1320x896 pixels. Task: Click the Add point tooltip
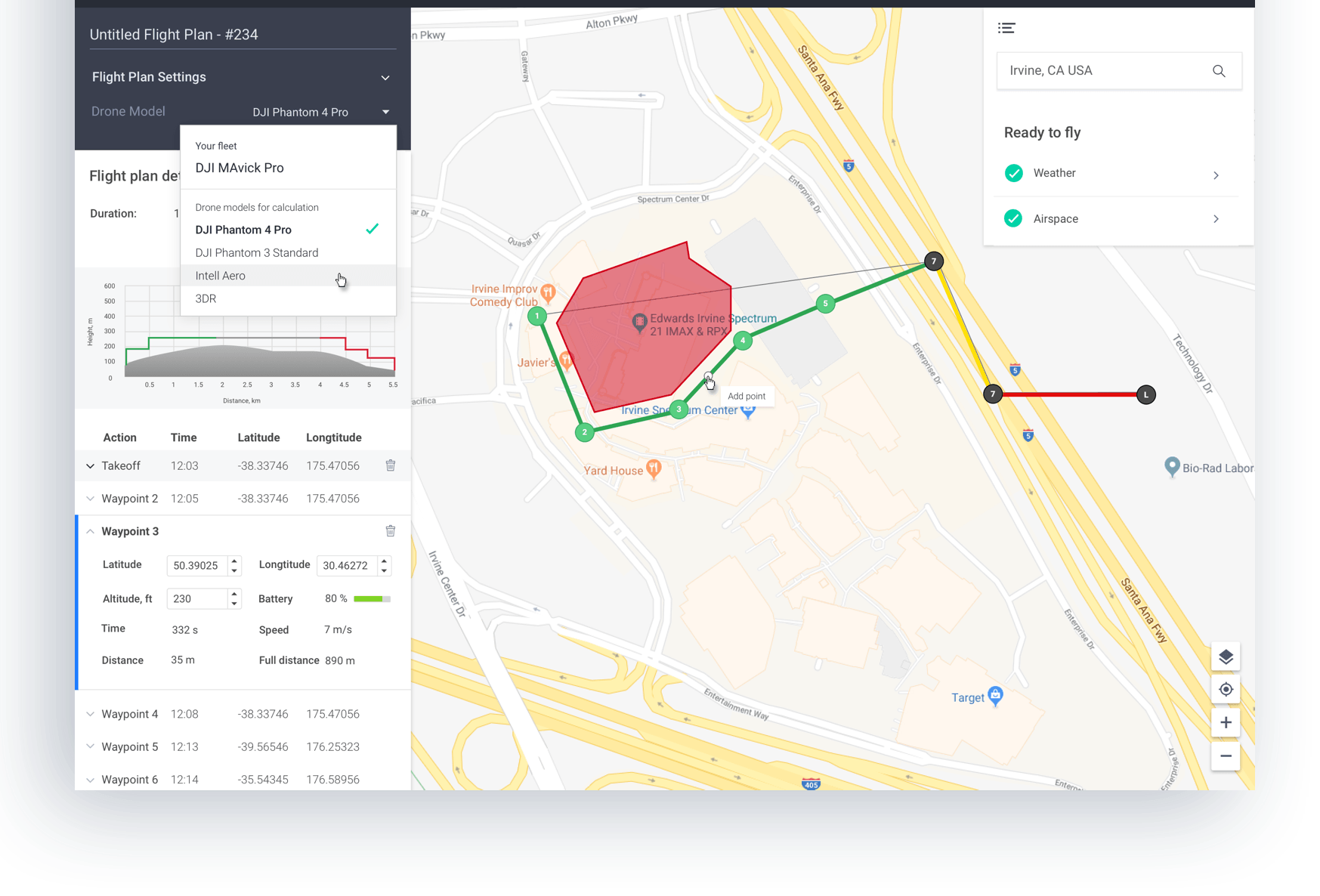point(747,396)
